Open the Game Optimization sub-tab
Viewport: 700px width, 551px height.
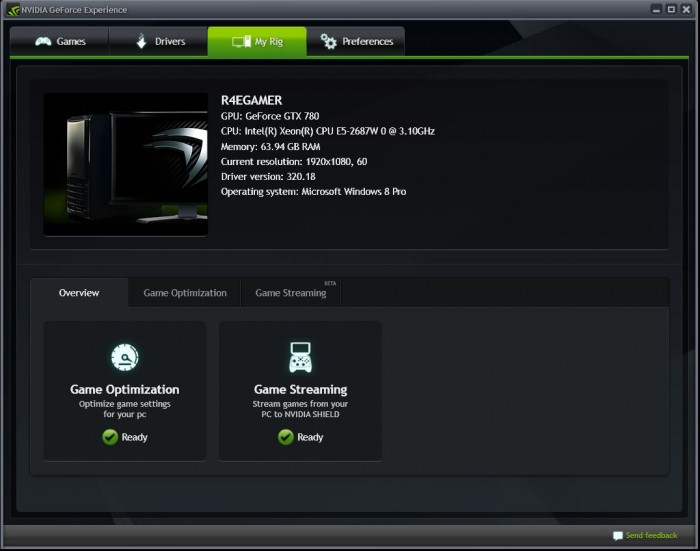185,293
